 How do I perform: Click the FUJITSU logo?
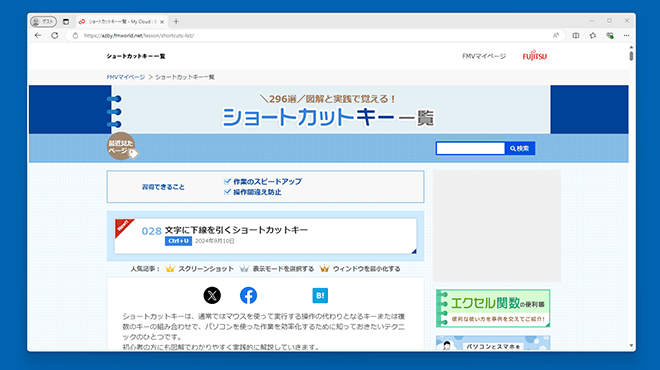535,56
